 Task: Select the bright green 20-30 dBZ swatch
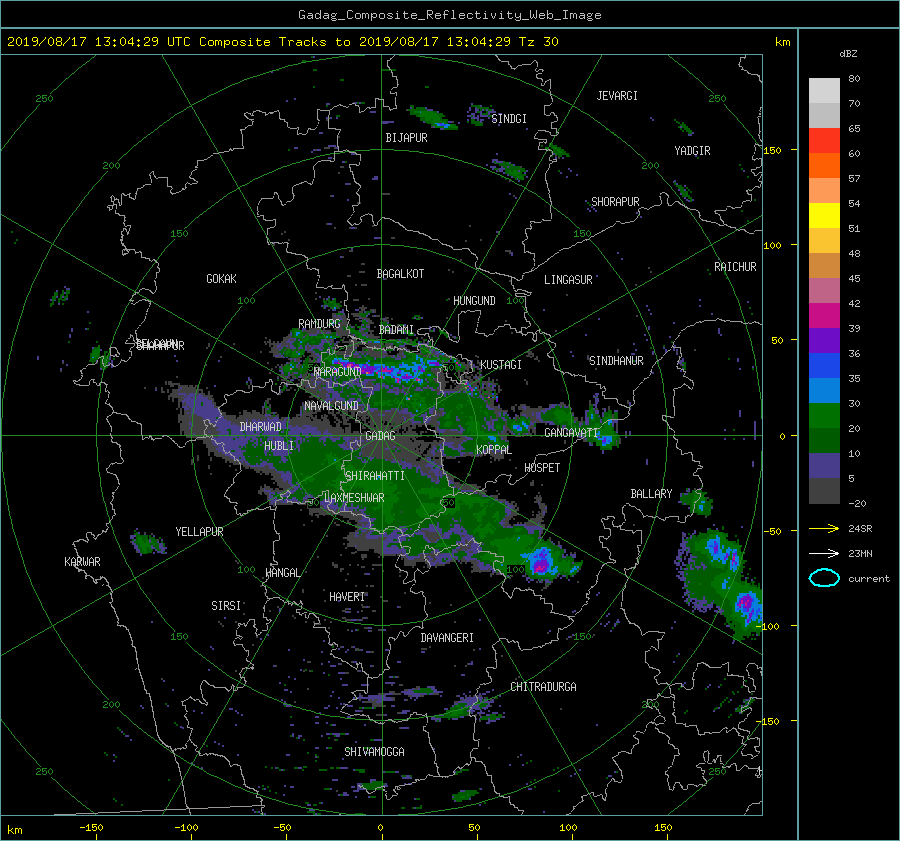824,416
